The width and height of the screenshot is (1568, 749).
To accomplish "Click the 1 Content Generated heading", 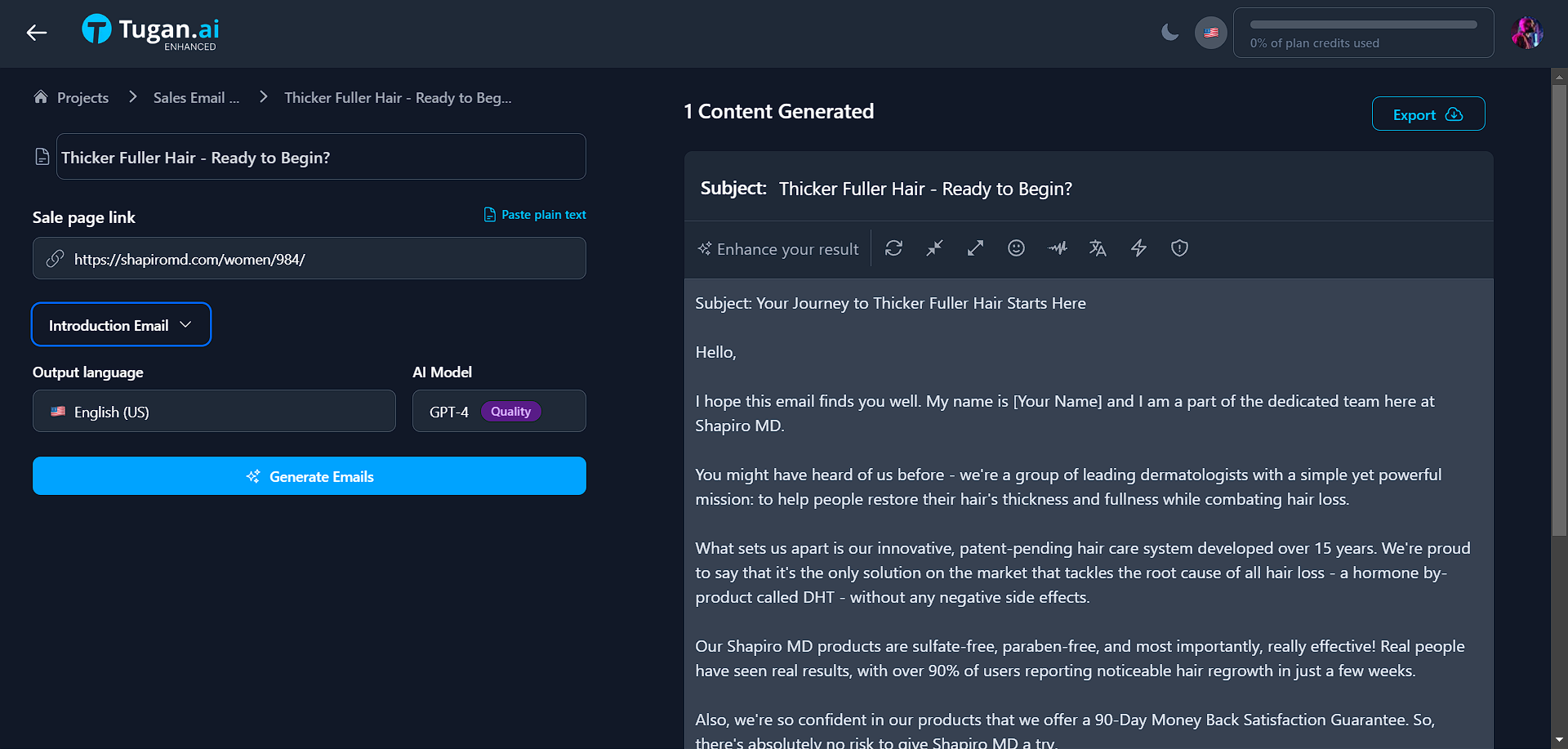I will coord(779,111).
